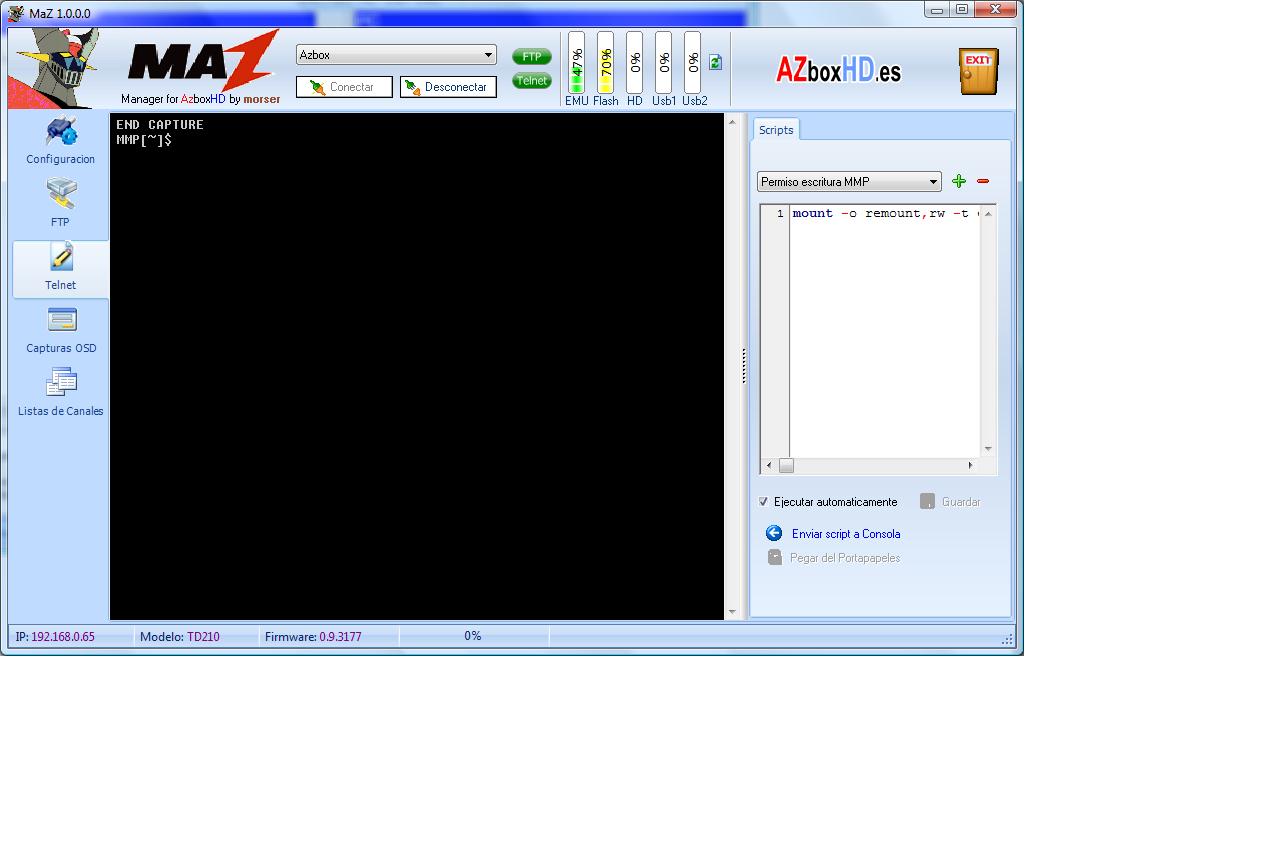Image resolution: width=1280 pixels, height=864 pixels.
Task: Open Listas de Canales section
Action: tap(60, 393)
